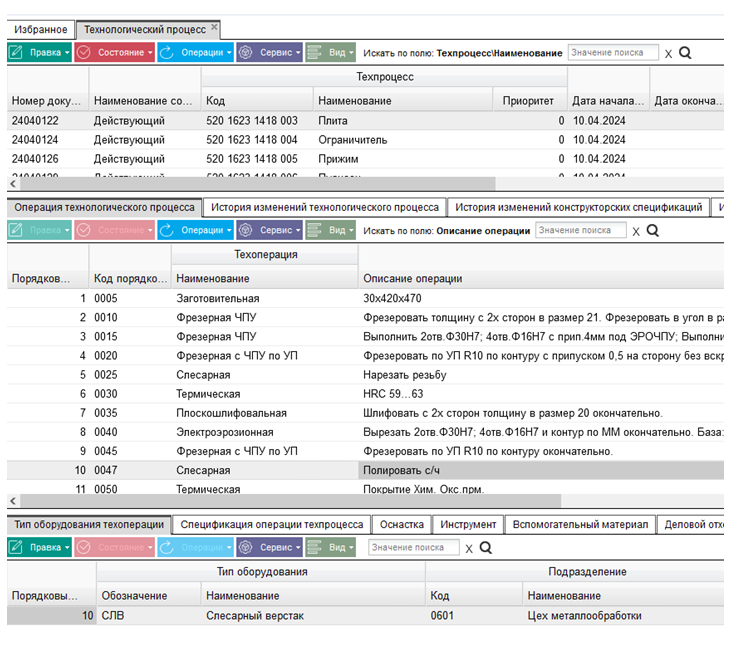This screenshot has width=740, height=646.
Task: Click the Операции button label in the top toolbar
Action: point(202,52)
